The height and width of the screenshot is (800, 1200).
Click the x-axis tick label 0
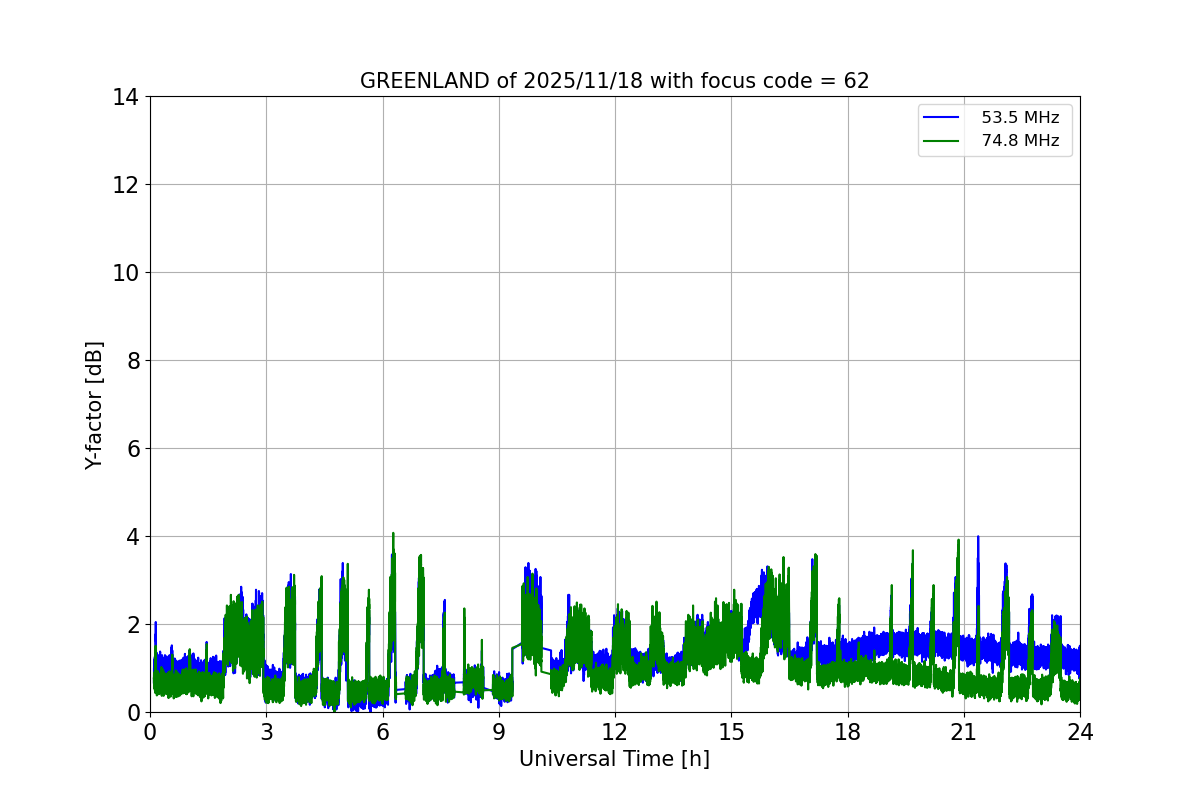pos(150,732)
